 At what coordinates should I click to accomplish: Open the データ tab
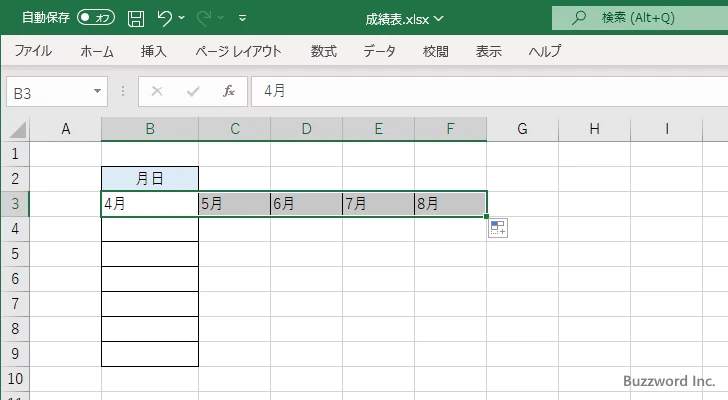[379, 51]
